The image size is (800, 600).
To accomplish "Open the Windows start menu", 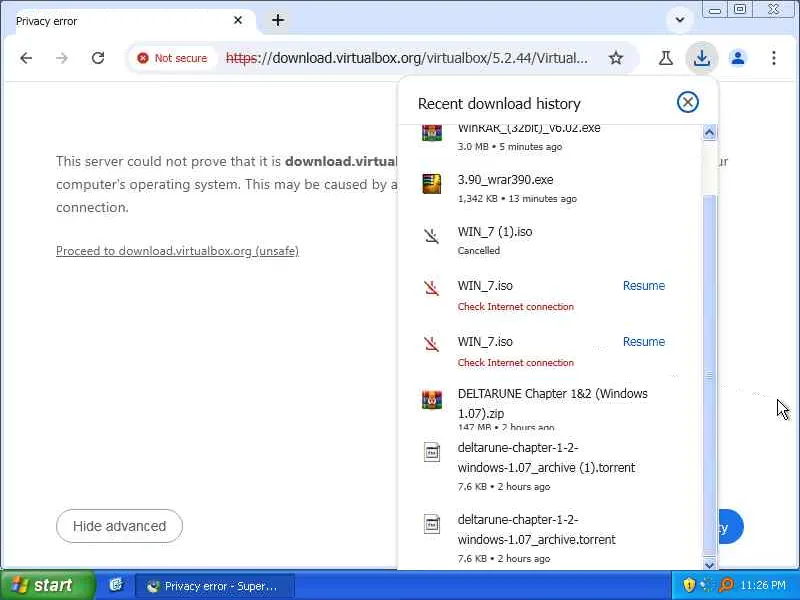I will tap(47, 585).
